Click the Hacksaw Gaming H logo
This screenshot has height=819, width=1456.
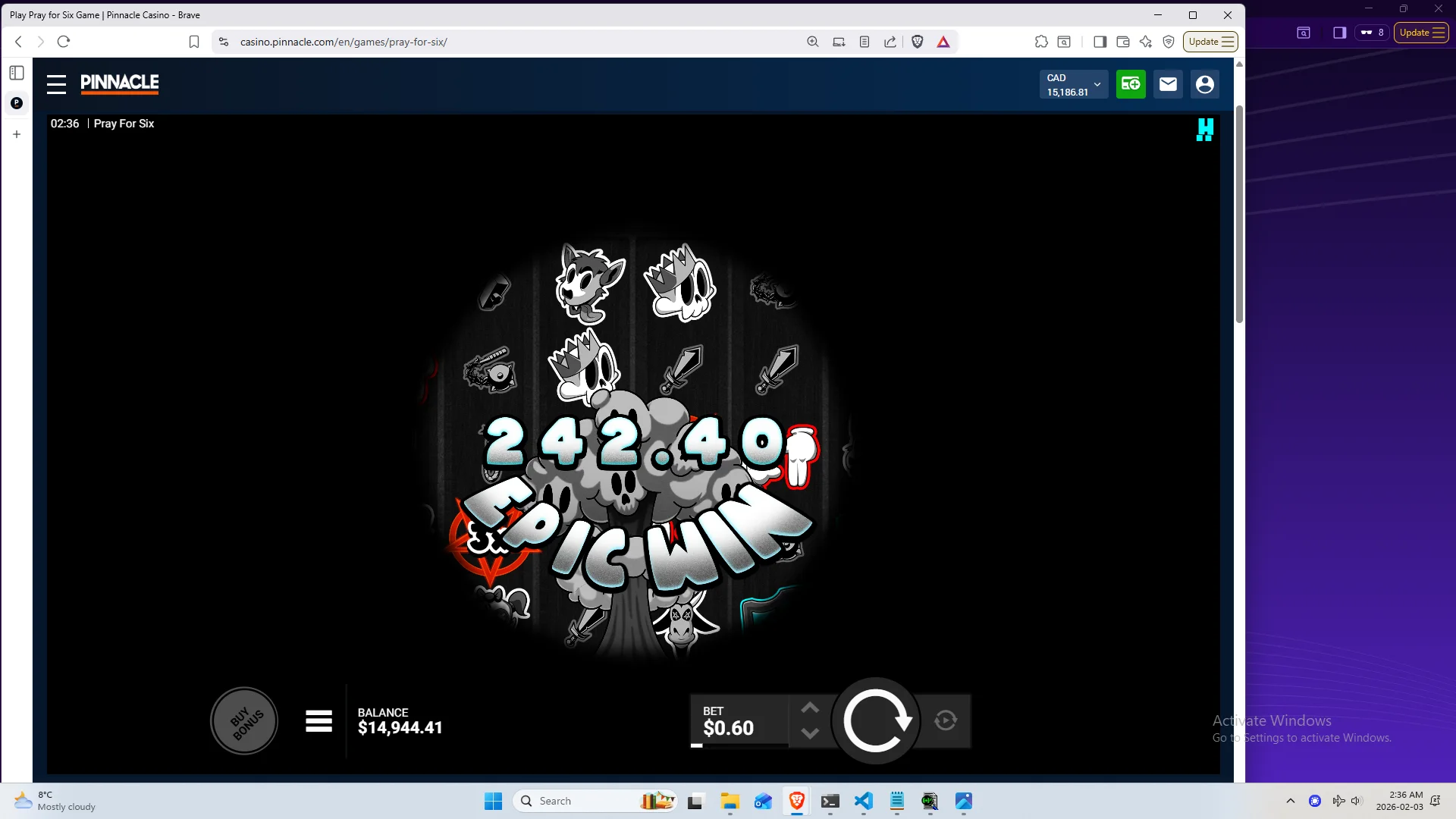click(x=1205, y=130)
